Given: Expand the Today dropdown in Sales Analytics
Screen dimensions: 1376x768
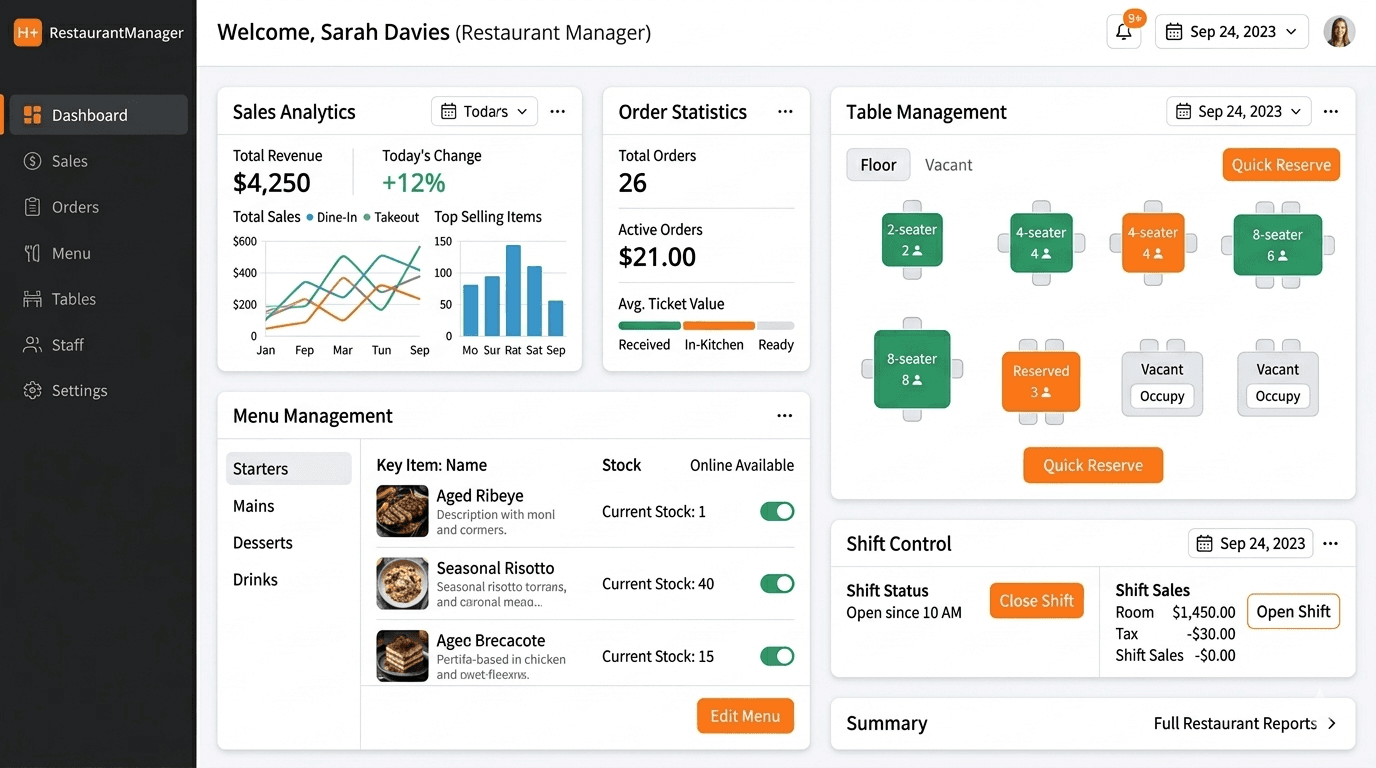Looking at the screenshot, I should (484, 112).
